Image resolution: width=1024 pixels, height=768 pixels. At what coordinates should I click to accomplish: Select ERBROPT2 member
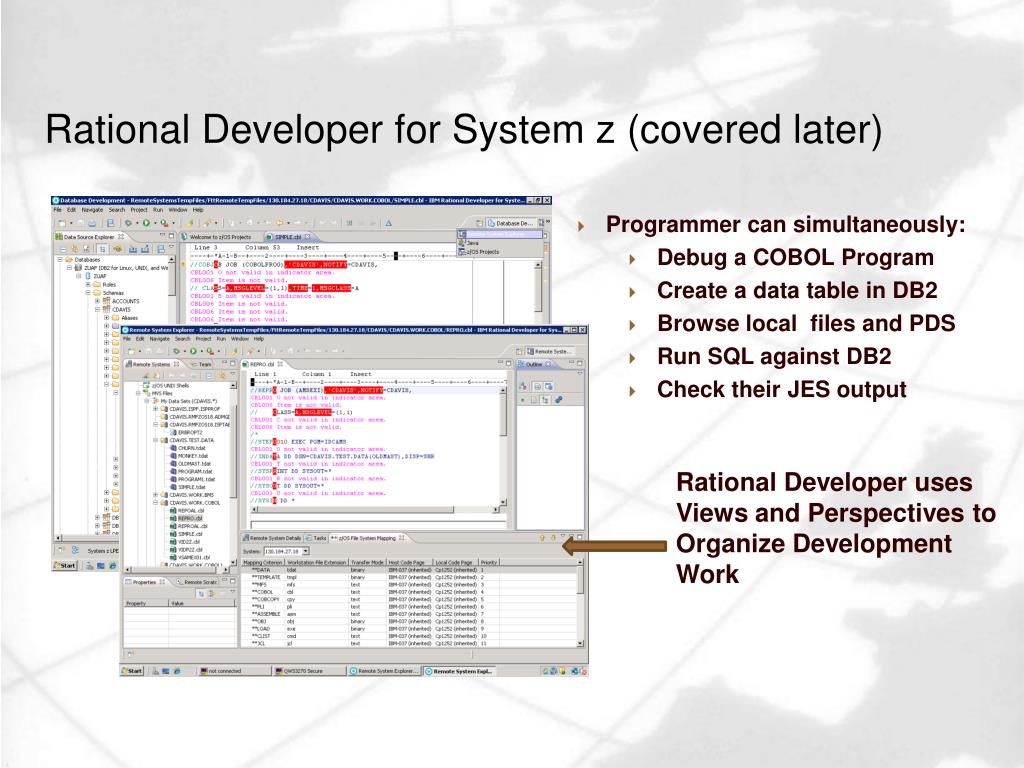pos(190,432)
